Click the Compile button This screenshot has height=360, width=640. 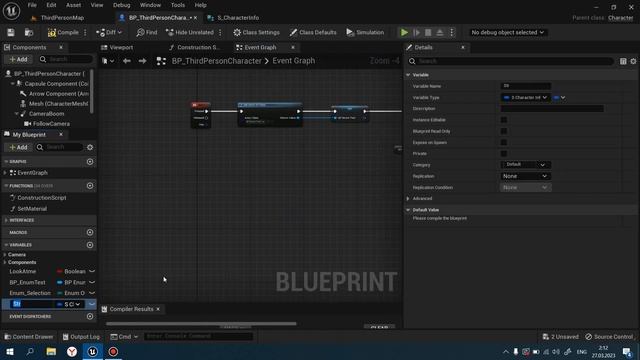tap(63, 32)
